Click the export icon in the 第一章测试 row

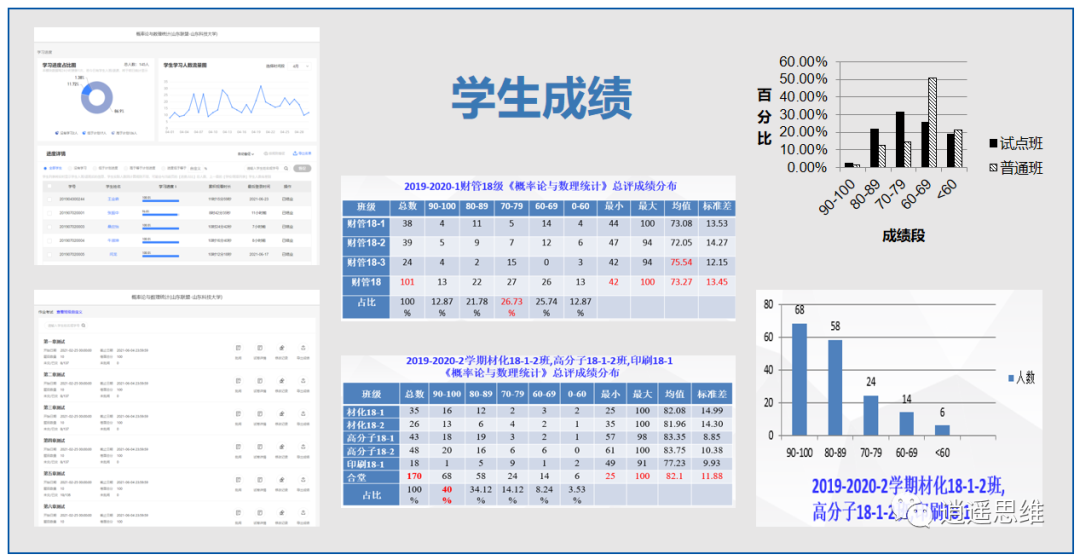click(x=304, y=347)
